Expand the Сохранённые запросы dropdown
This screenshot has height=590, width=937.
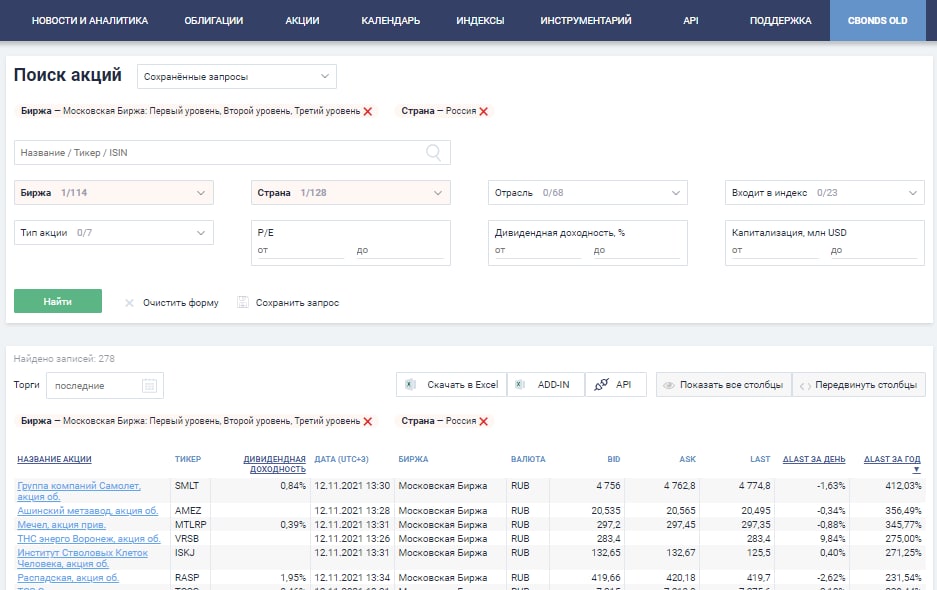(x=236, y=77)
